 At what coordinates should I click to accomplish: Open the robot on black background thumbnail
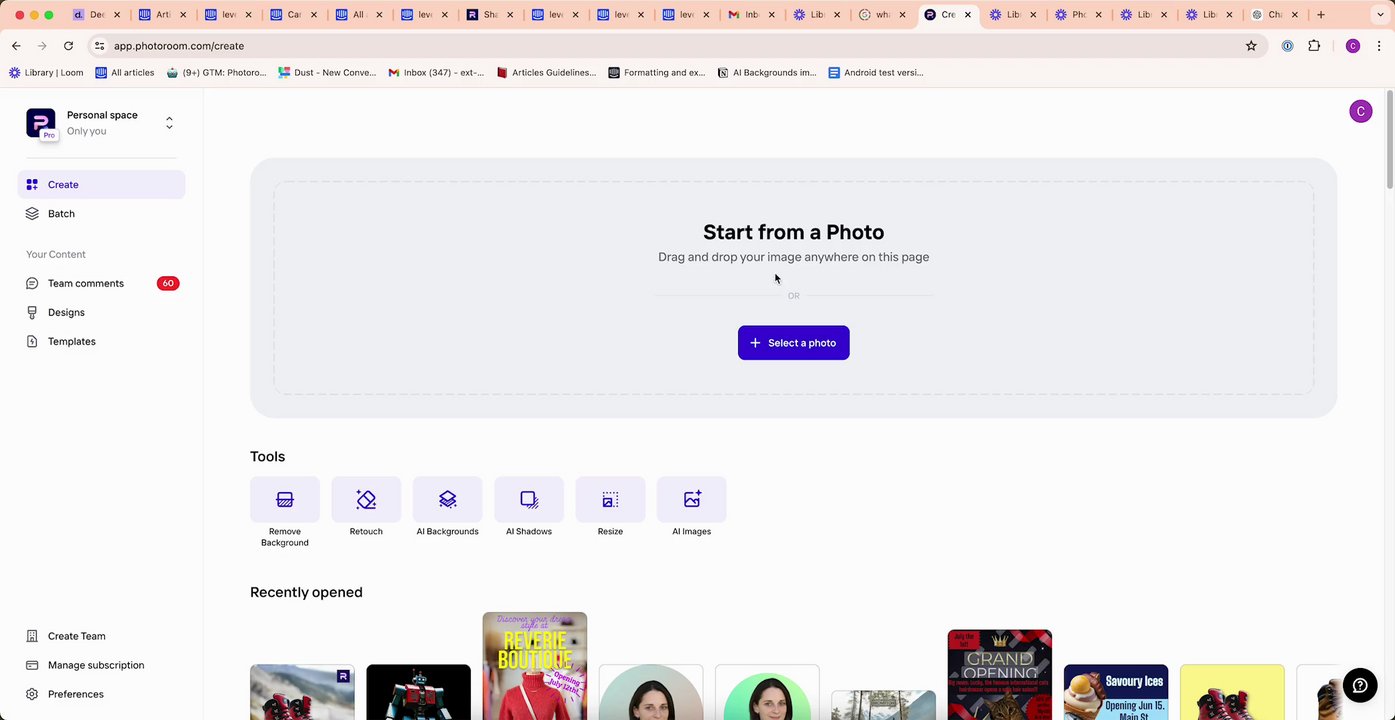coord(418,692)
